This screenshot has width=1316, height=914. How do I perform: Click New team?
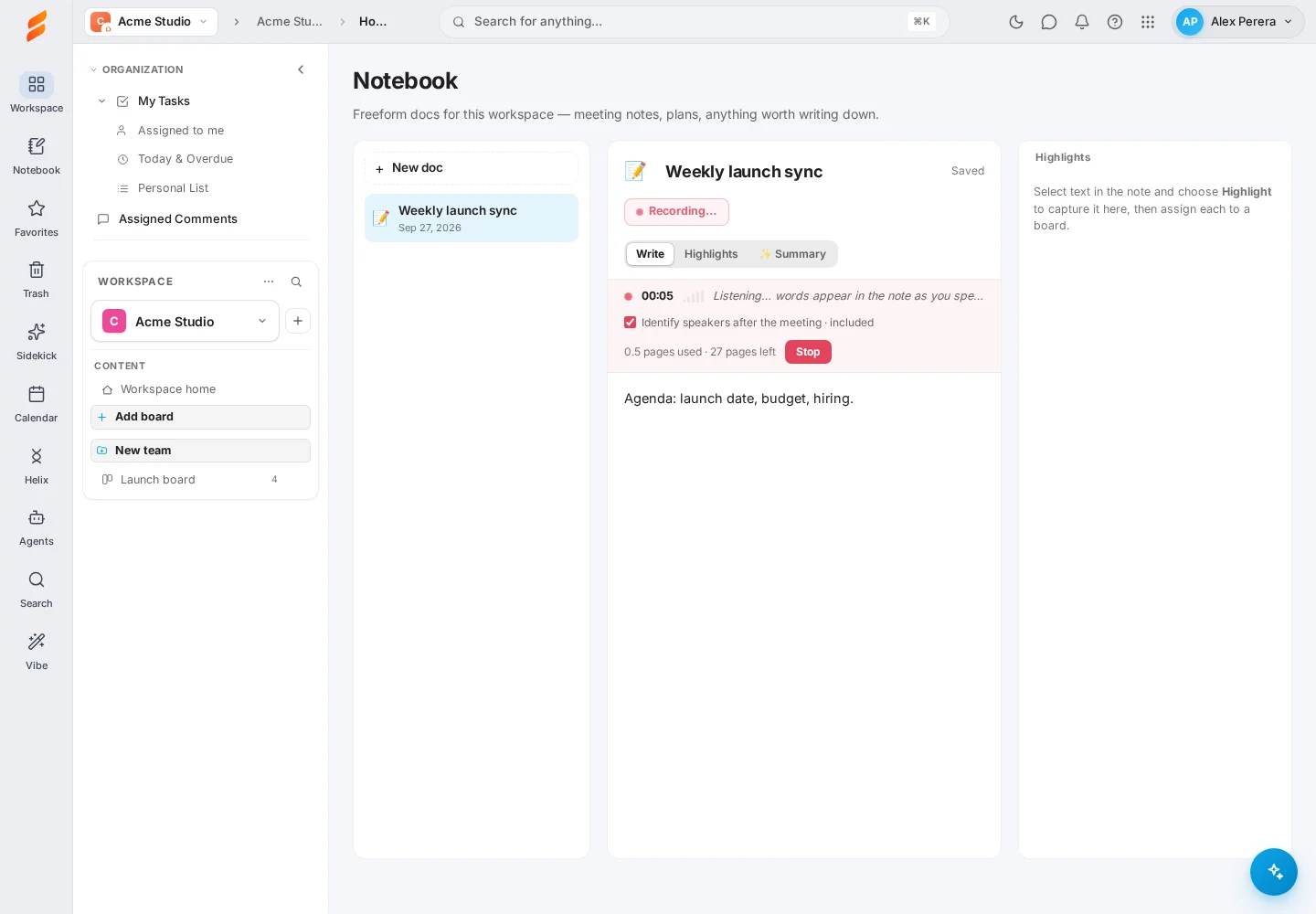click(x=200, y=451)
